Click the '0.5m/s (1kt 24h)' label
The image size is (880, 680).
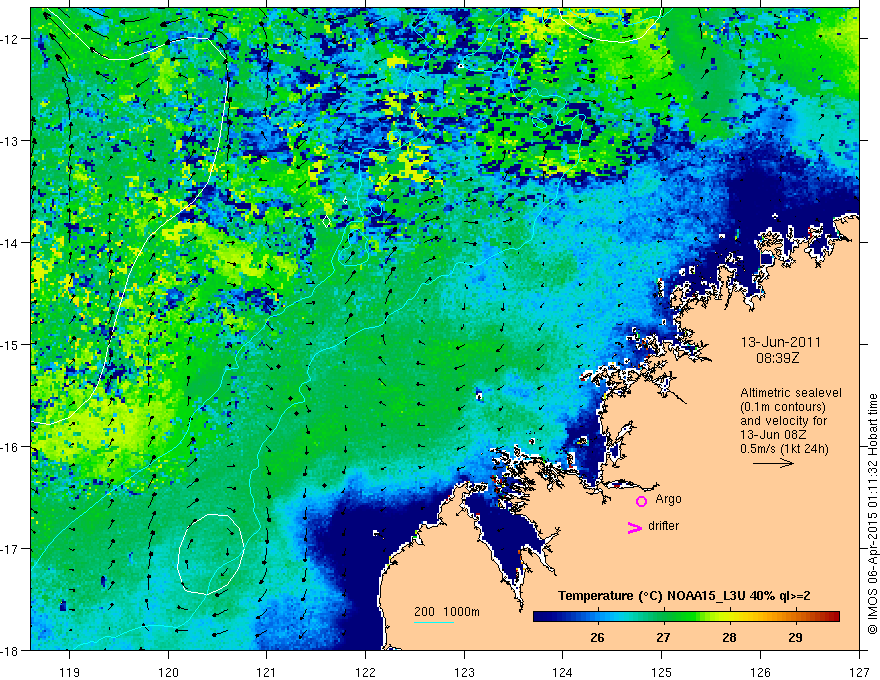[x=785, y=448]
